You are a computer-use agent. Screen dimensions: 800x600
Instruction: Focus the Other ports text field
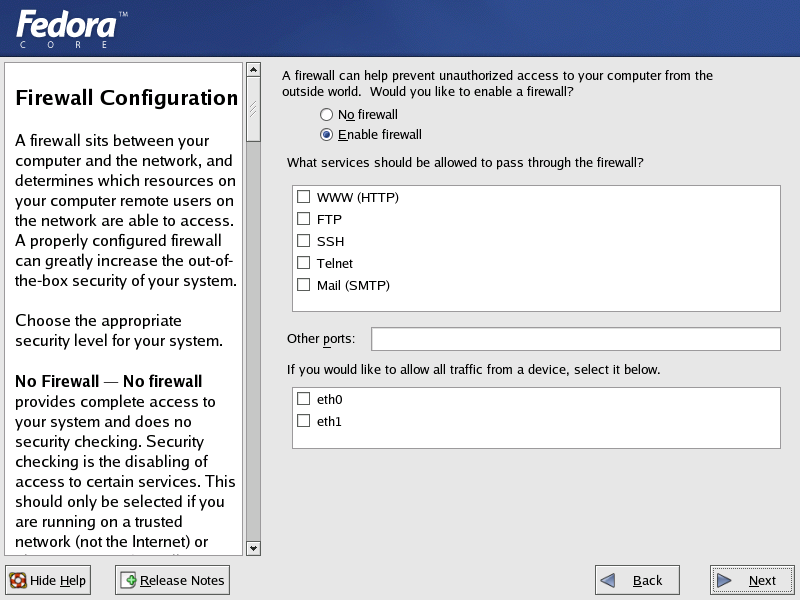(x=576, y=339)
